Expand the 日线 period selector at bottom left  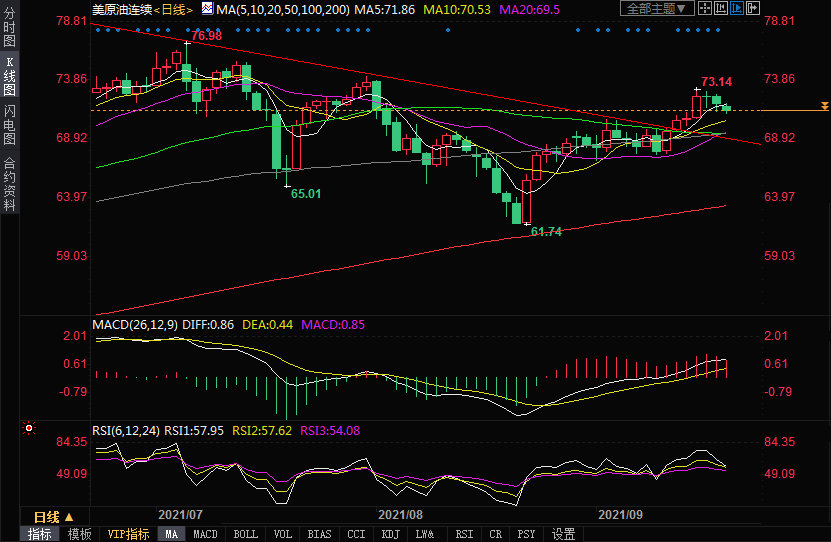point(54,517)
